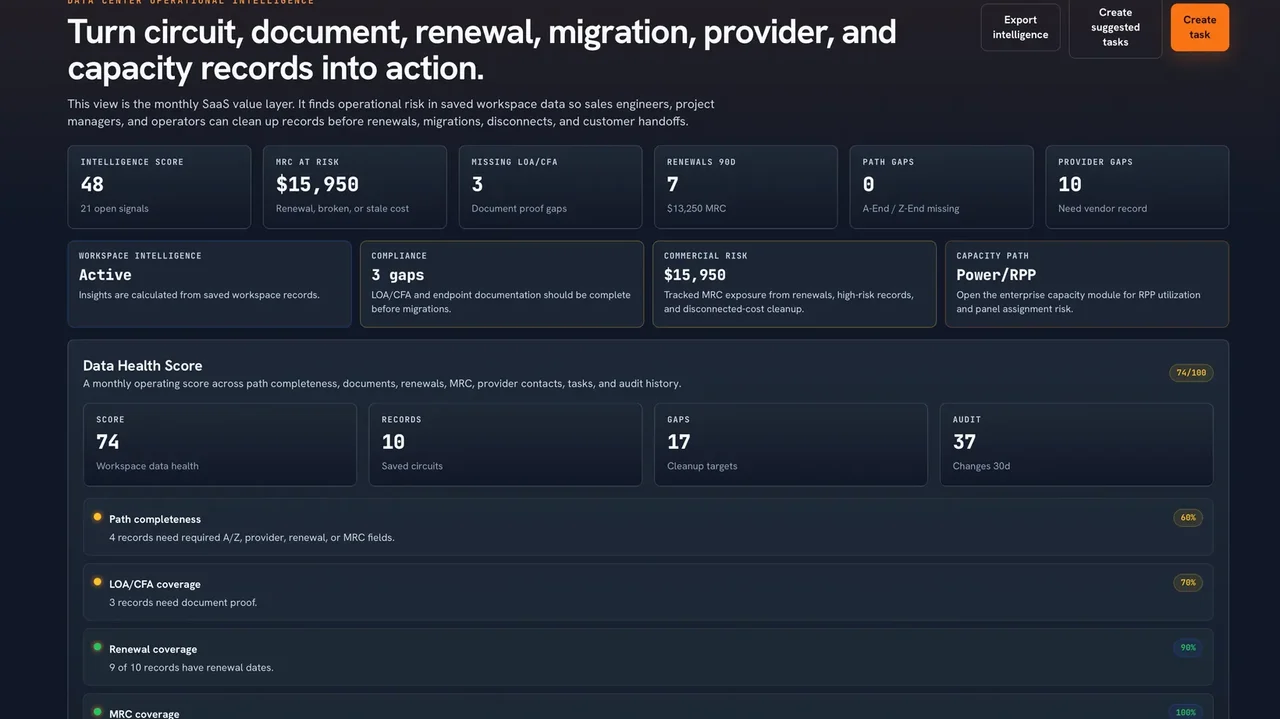Click the orange dot beside LOA/CFA coverage
The width and height of the screenshot is (1280, 719).
97,582
